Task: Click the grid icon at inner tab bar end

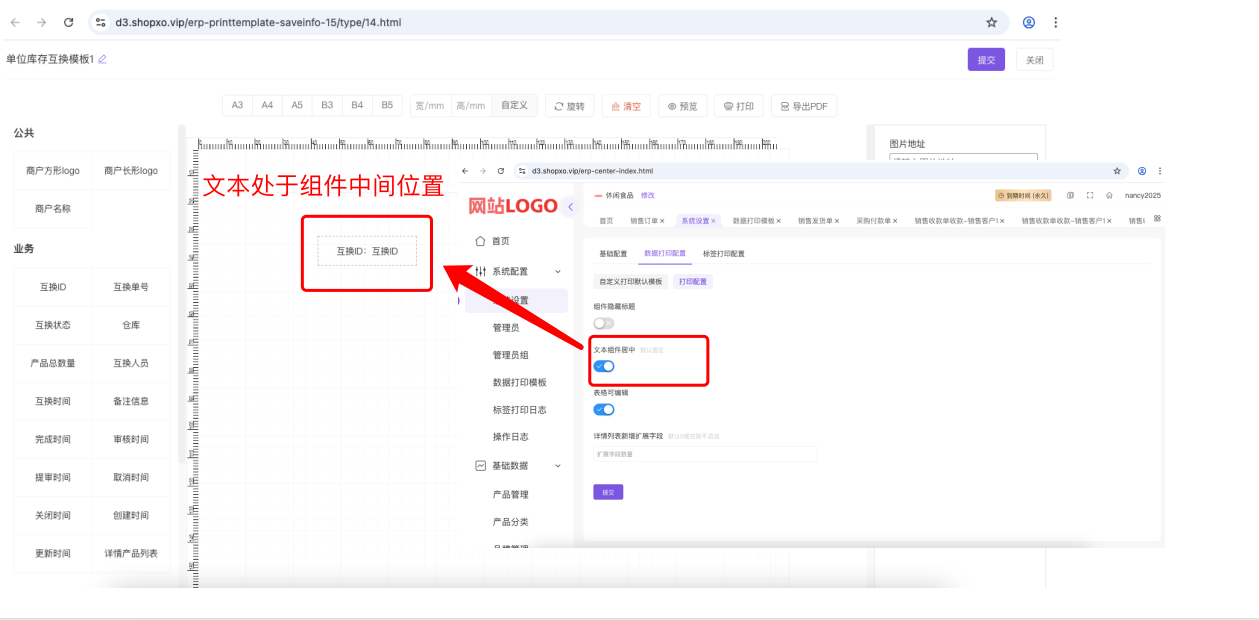Action: (x=1157, y=218)
